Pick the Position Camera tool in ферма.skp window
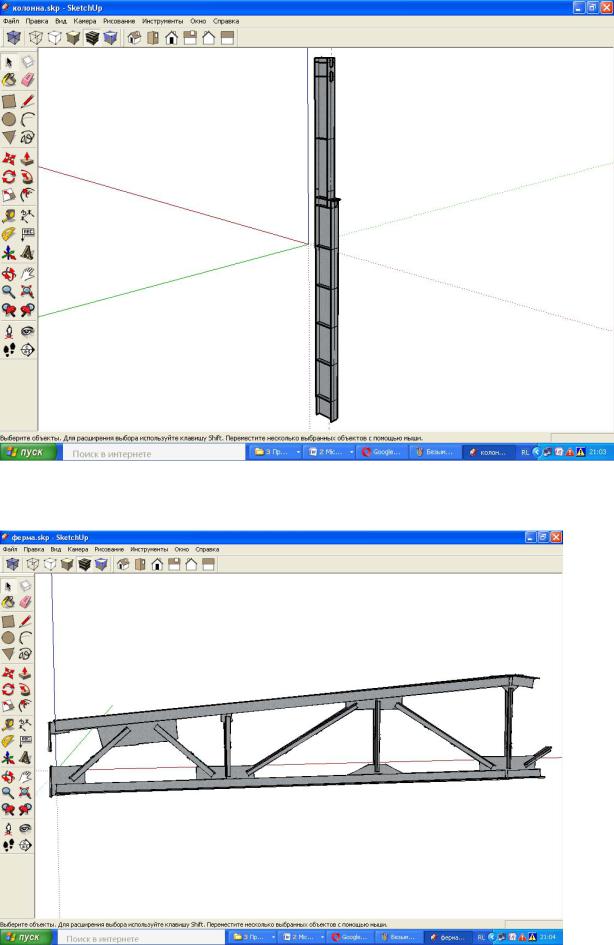The image size is (614, 945). pos(8,828)
